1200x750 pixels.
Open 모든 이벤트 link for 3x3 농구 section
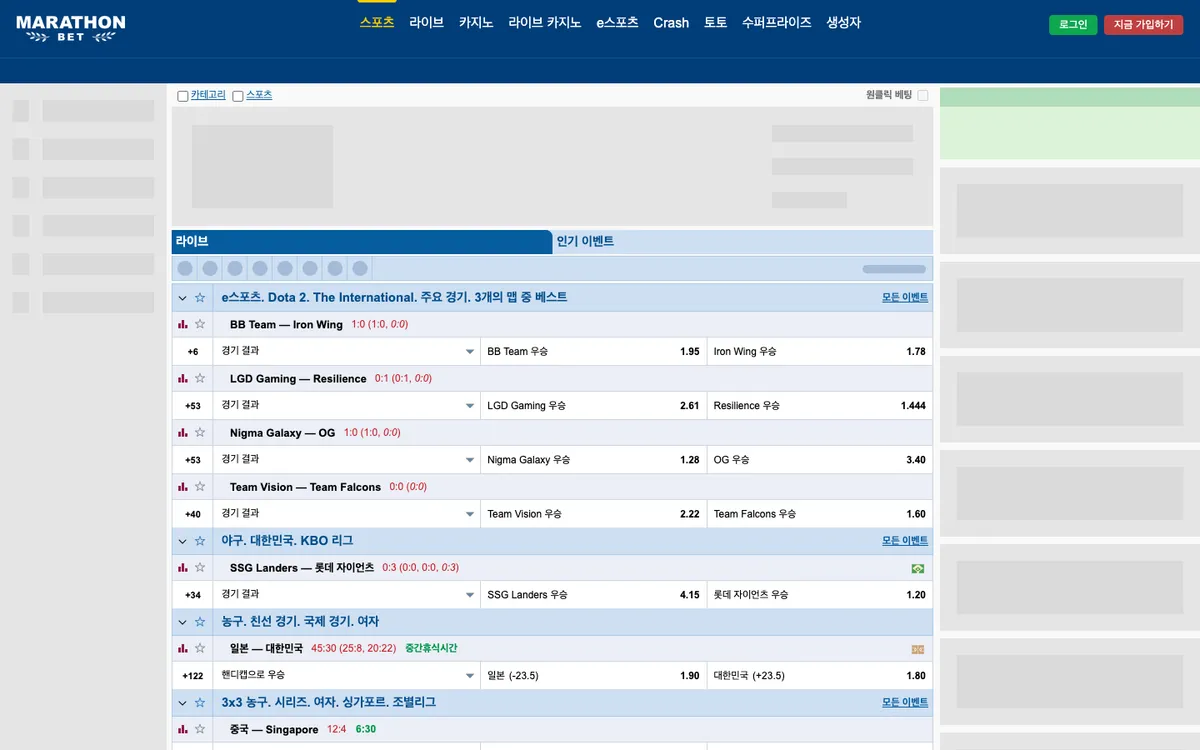click(905, 703)
